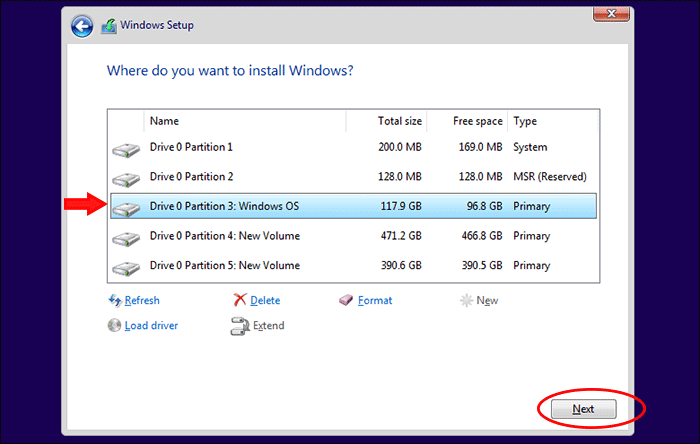Sort by the Type column header
The image size is (700, 444).
548,121
